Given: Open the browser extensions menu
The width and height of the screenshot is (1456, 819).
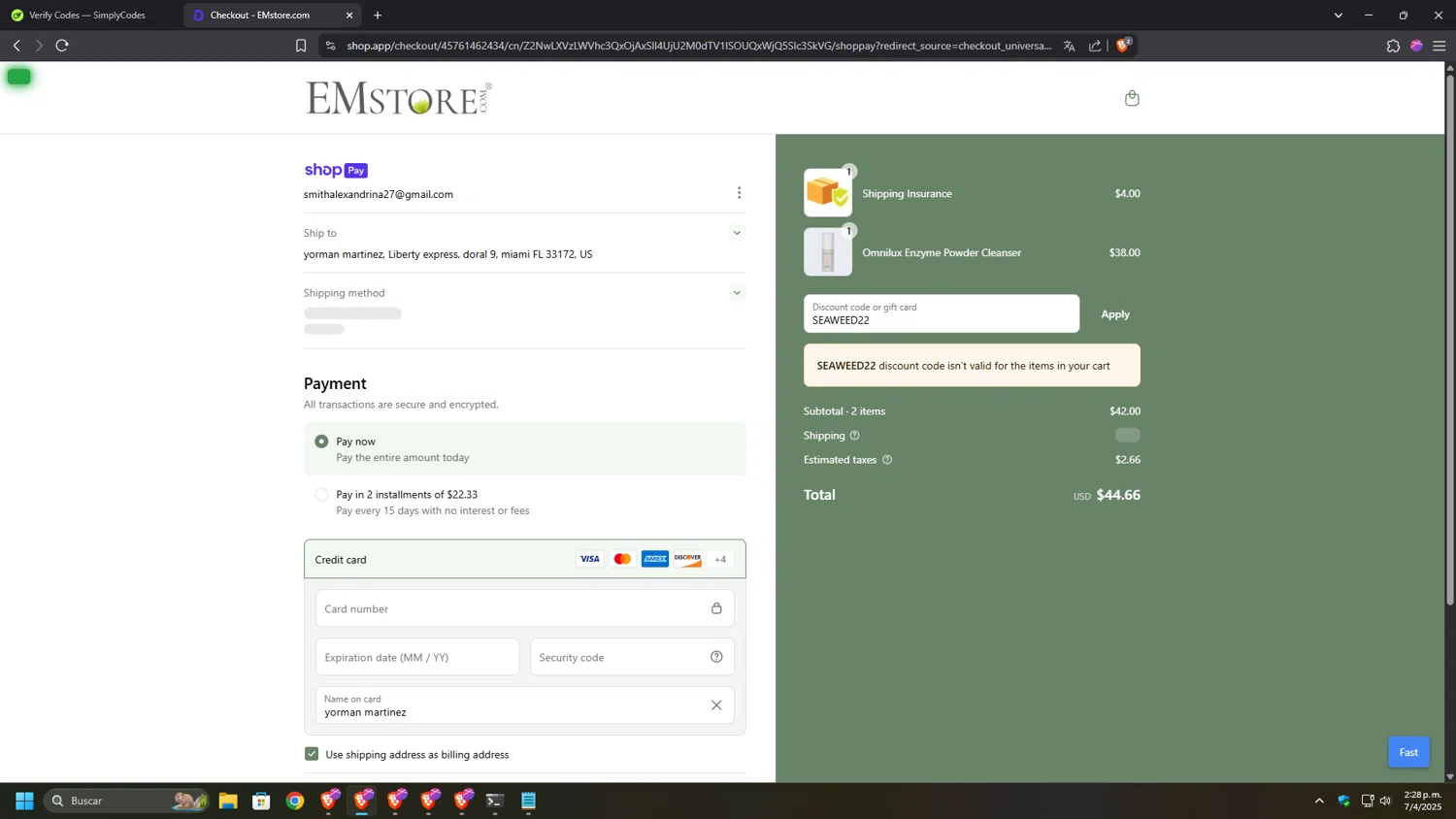Looking at the screenshot, I should click(1393, 46).
